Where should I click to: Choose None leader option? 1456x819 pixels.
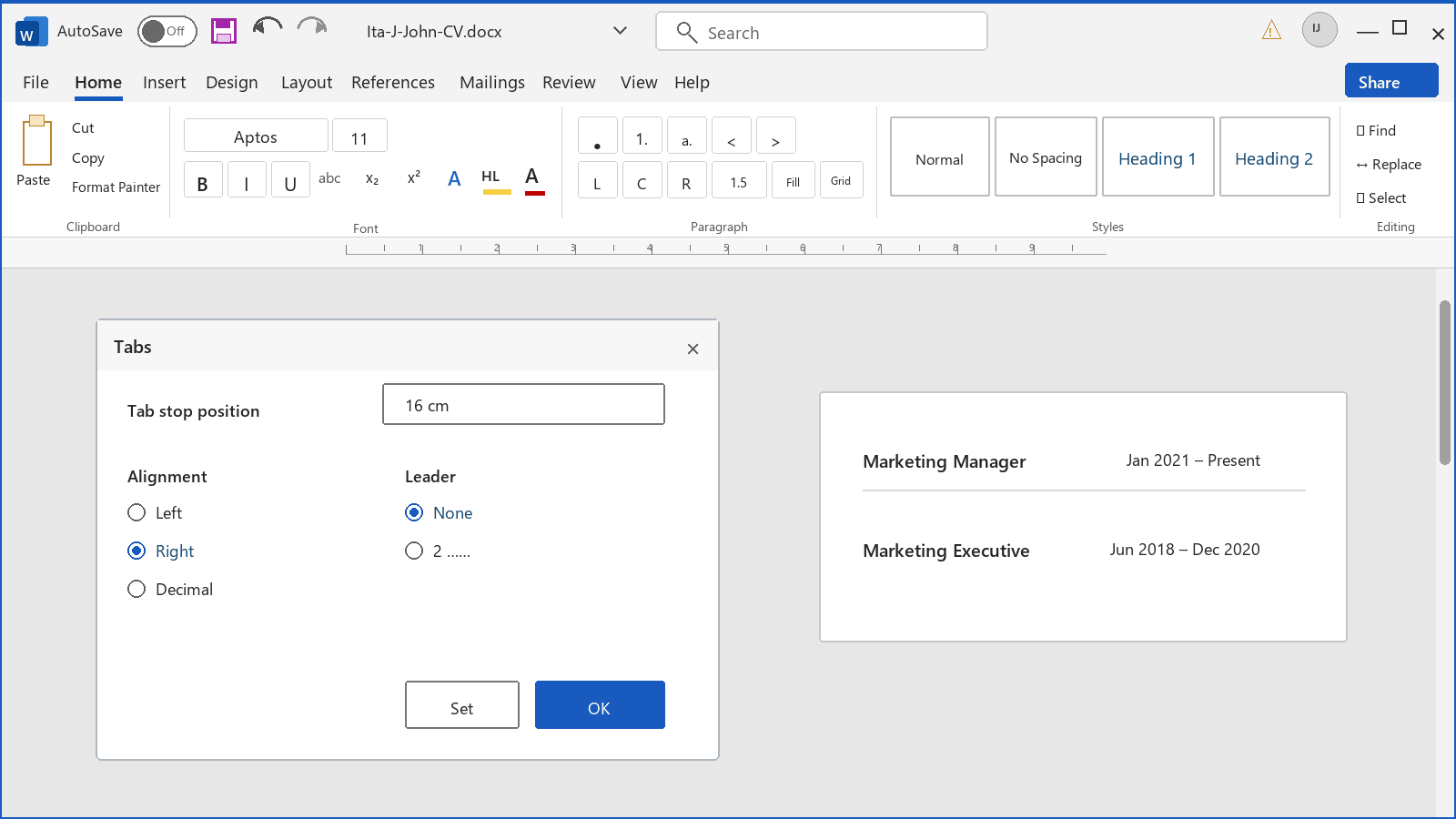[x=414, y=512]
